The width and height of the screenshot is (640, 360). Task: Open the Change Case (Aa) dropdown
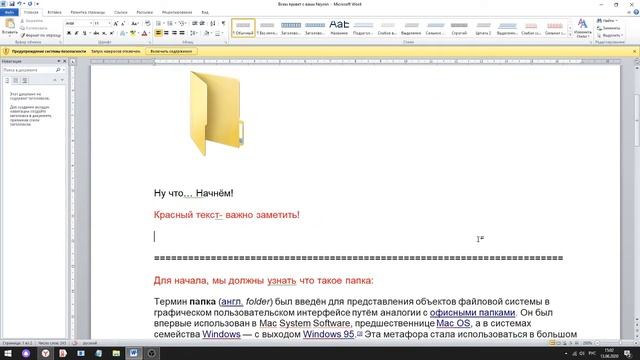135,24
